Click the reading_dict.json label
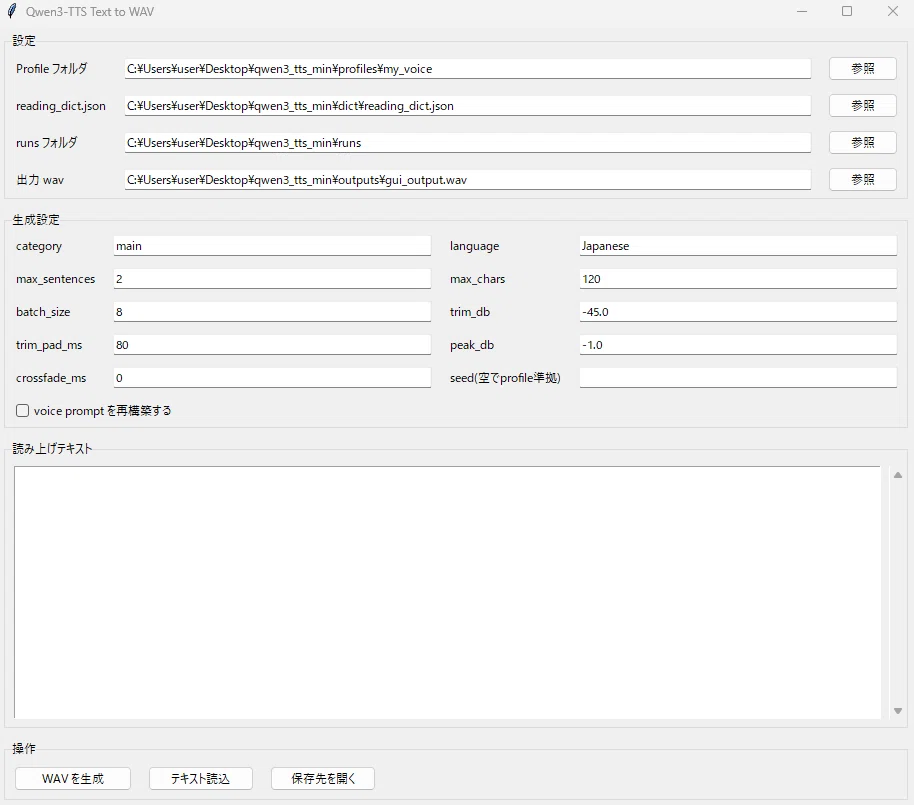 61,106
